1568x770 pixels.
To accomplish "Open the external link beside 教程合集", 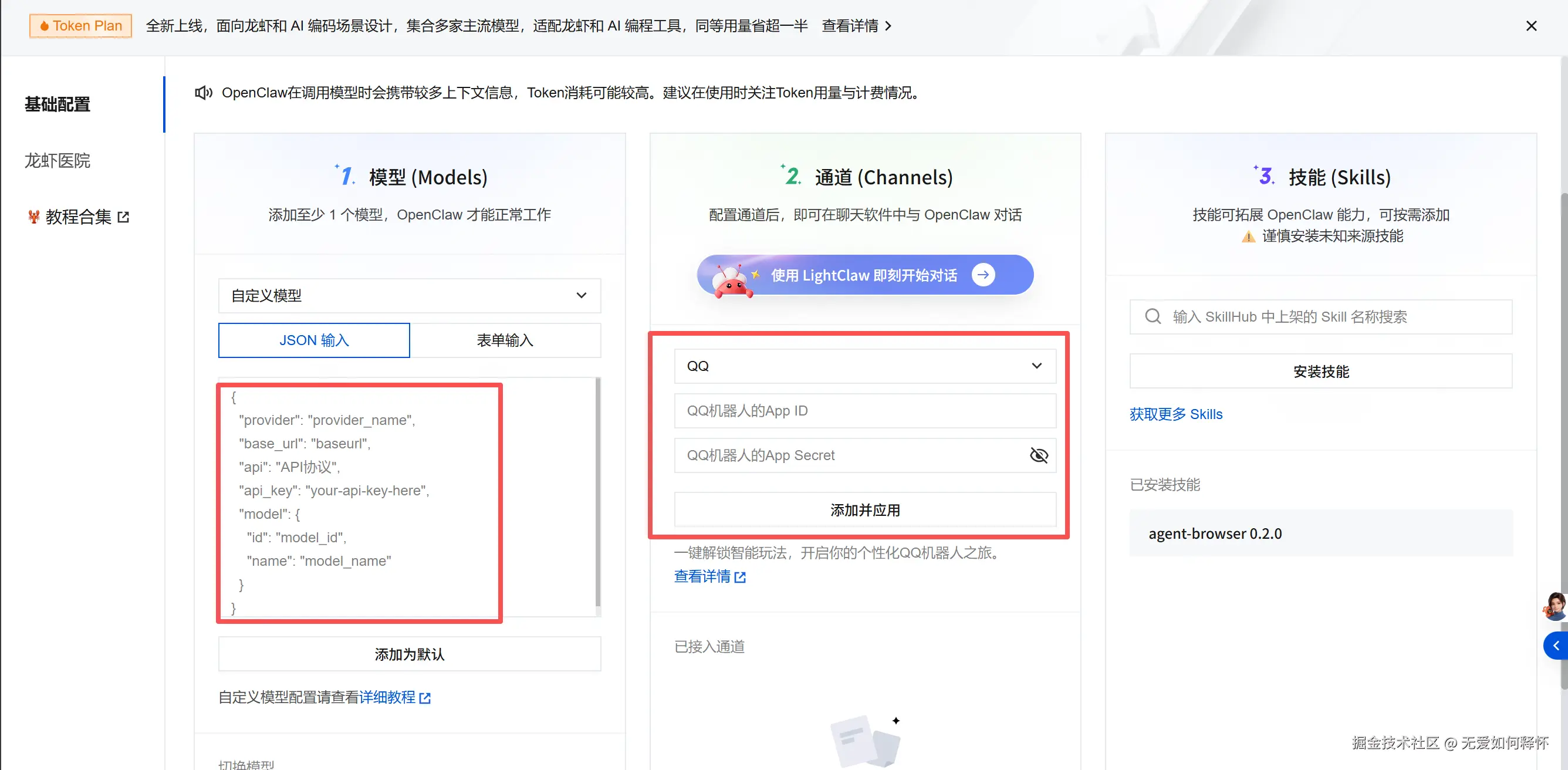I will (124, 217).
